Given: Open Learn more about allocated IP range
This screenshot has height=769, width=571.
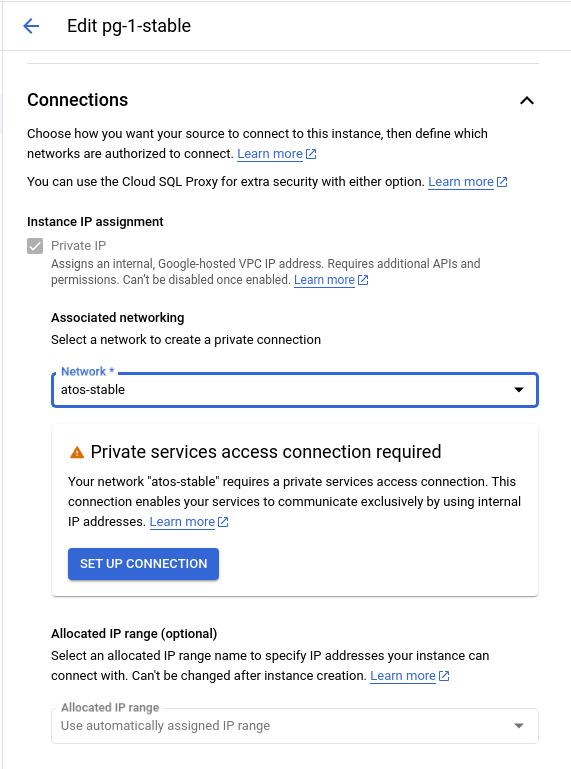Looking at the screenshot, I should coord(403,676).
